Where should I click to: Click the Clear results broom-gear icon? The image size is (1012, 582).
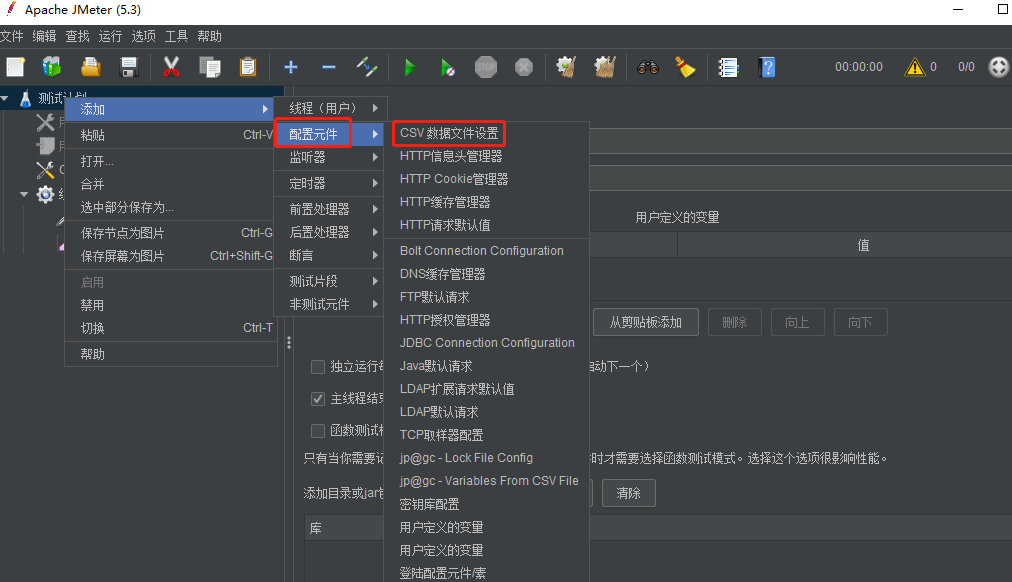click(x=566, y=67)
